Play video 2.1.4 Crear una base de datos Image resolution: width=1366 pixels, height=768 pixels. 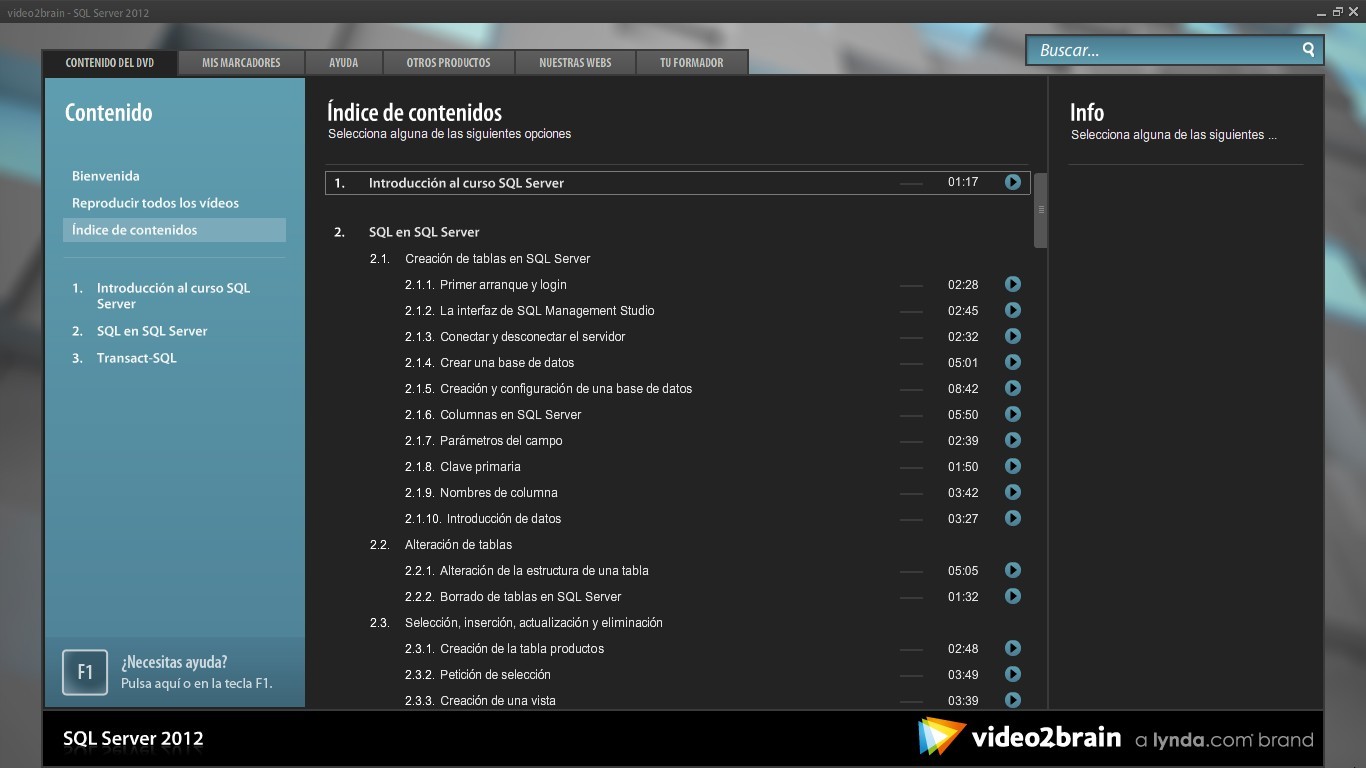point(1013,362)
